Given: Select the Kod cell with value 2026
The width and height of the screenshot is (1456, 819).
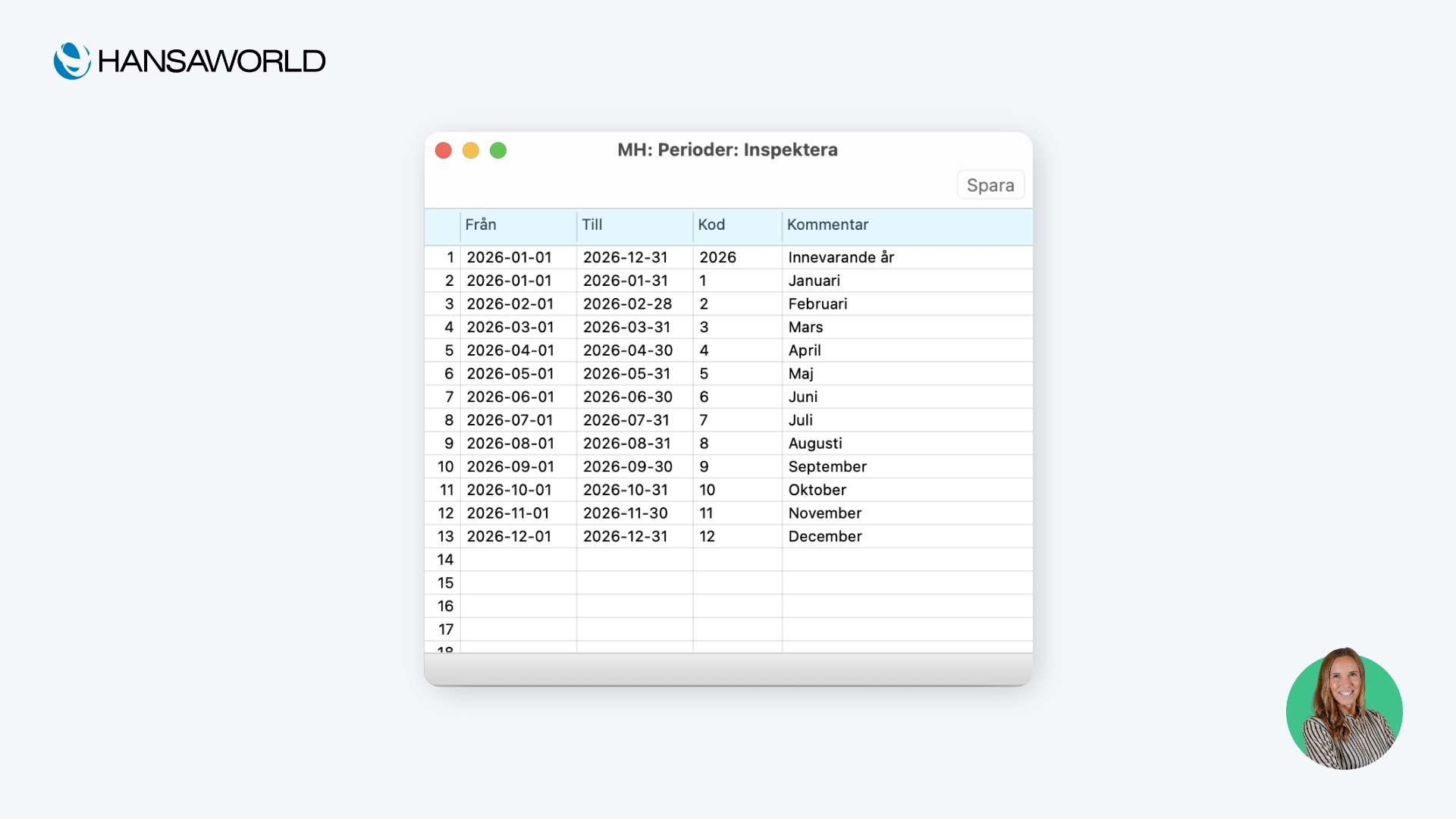Looking at the screenshot, I should coord(717,257).
